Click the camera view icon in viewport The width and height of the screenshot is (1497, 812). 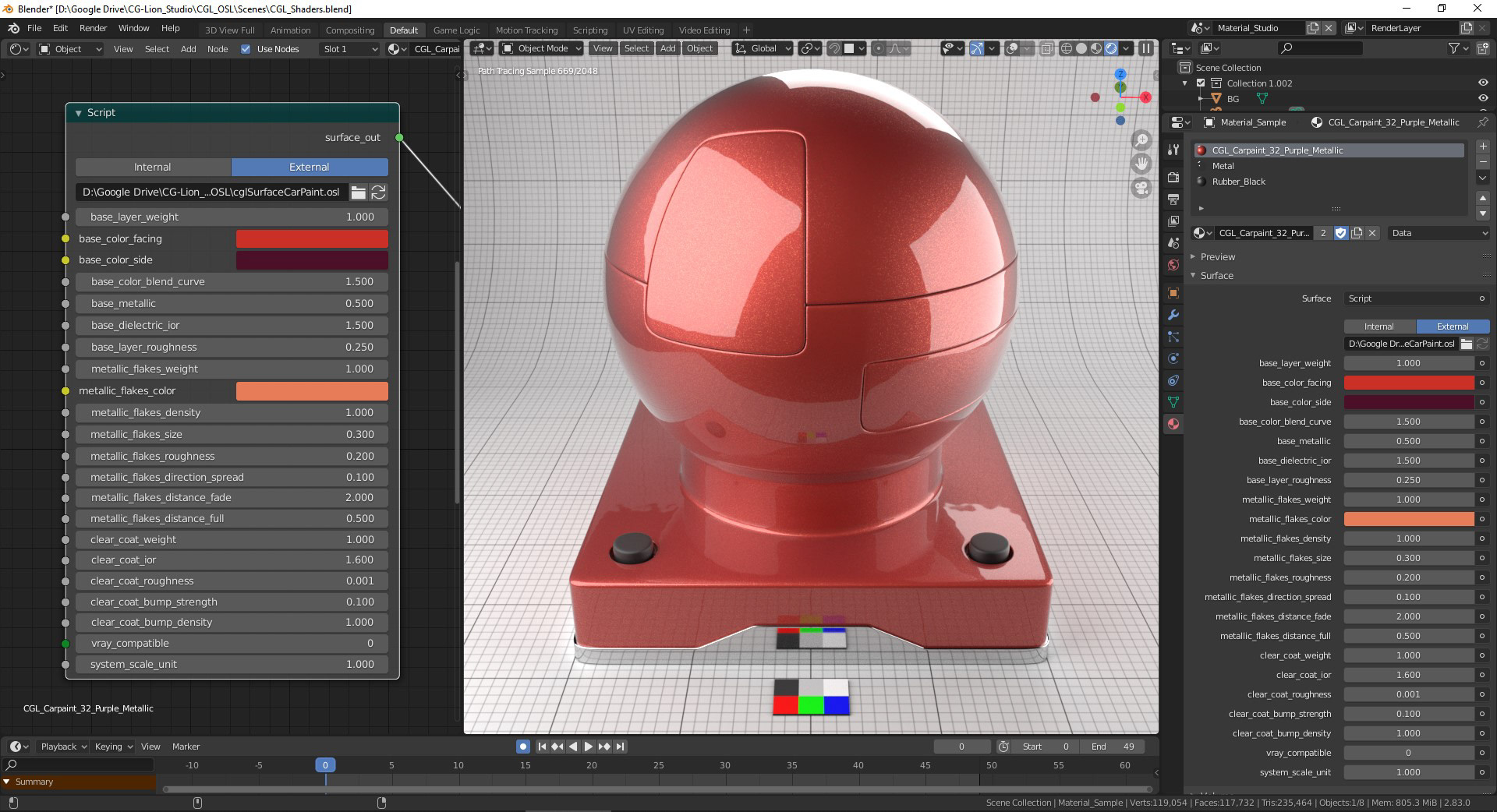point(1141,189)
